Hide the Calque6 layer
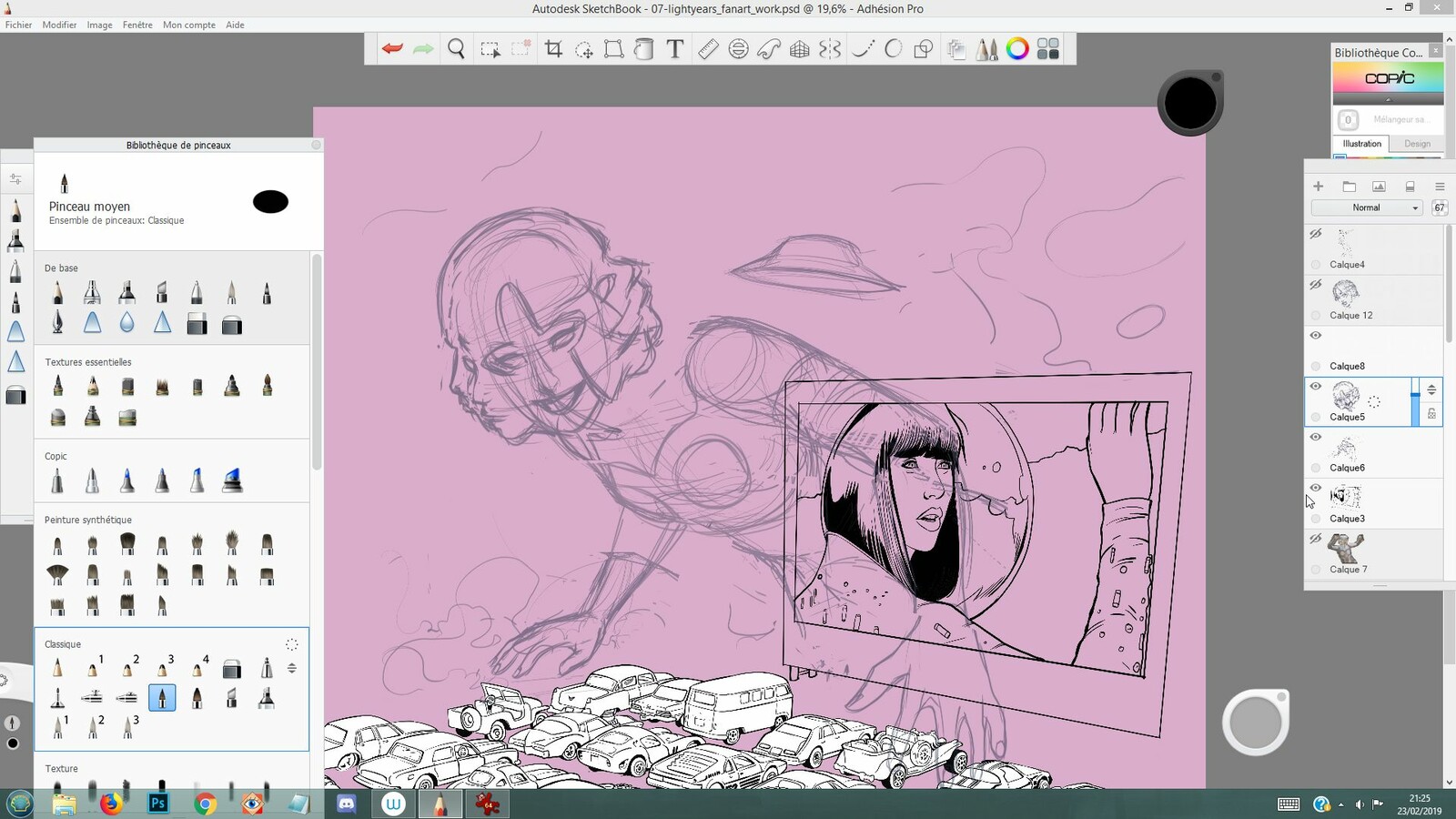The width and height of the screenshot is (1456, 819). (1316, 438)
